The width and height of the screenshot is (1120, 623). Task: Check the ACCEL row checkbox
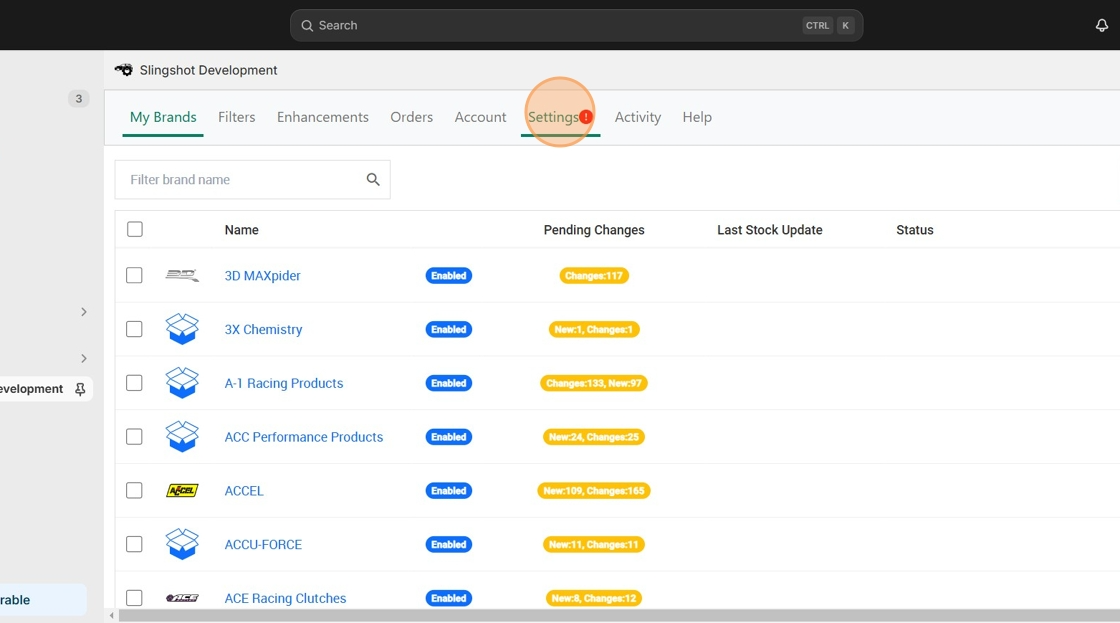click(134, 490)
